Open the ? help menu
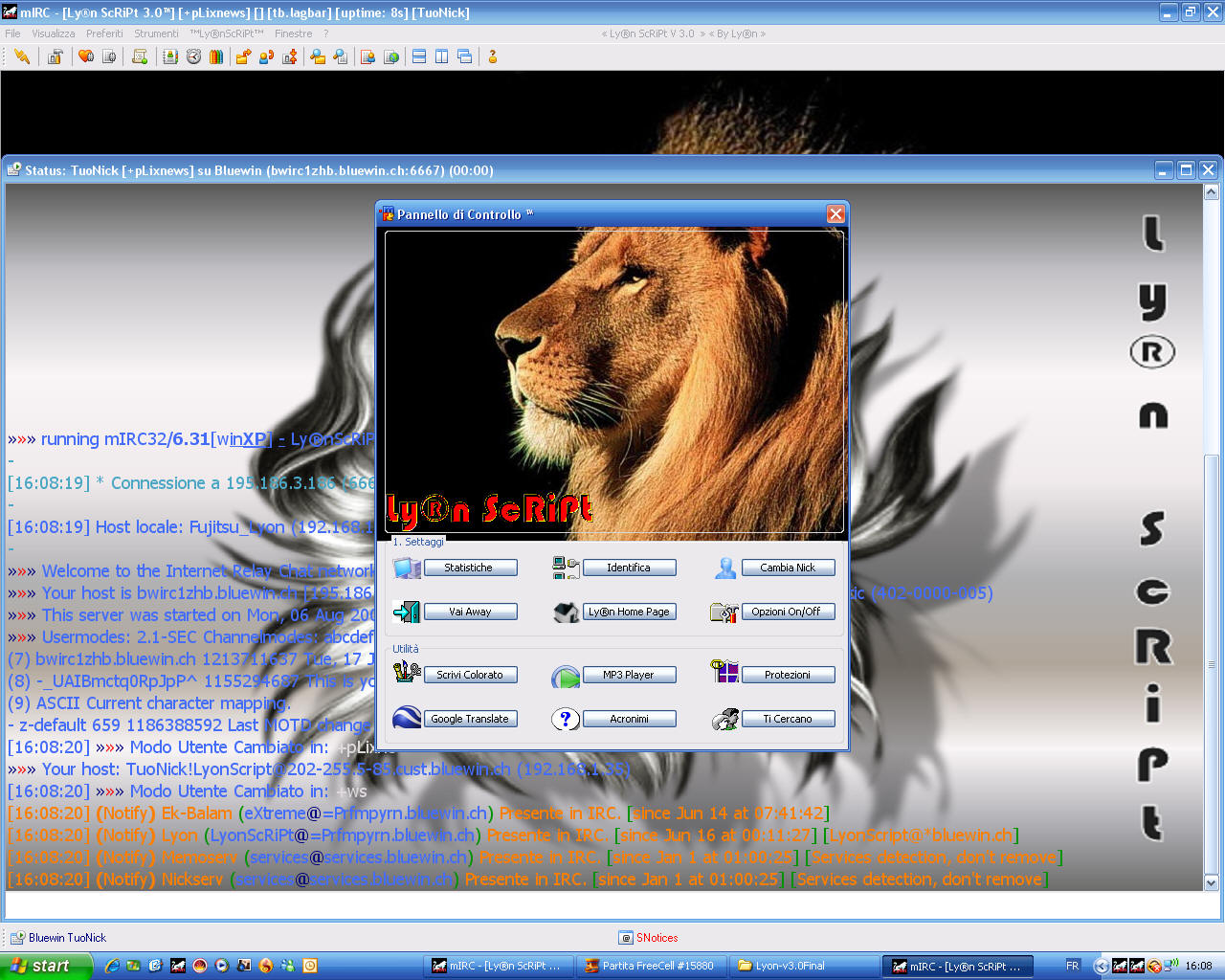The image size is (1225, 980). (325, 33)
